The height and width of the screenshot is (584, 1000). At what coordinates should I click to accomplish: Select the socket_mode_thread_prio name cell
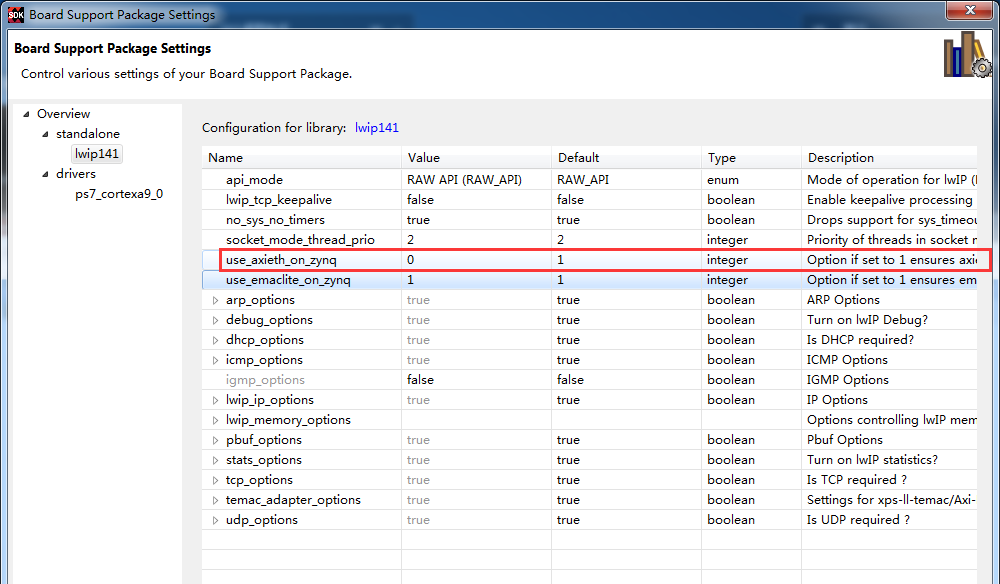pyautogui.click(x=300, y=240)
